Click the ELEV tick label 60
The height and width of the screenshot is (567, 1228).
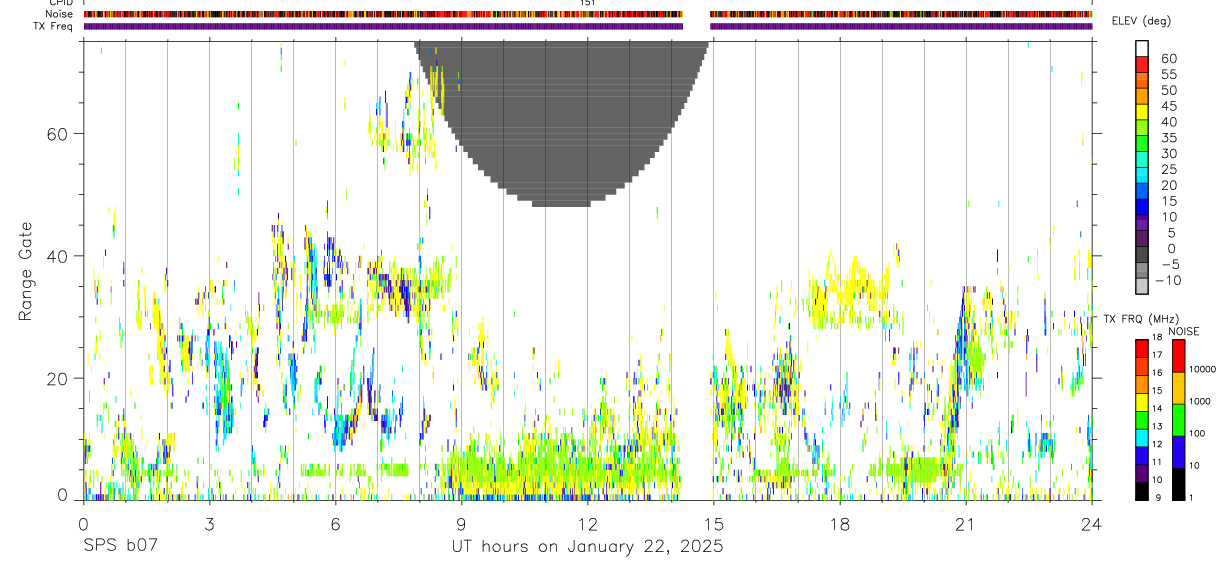pos(1167,59)
